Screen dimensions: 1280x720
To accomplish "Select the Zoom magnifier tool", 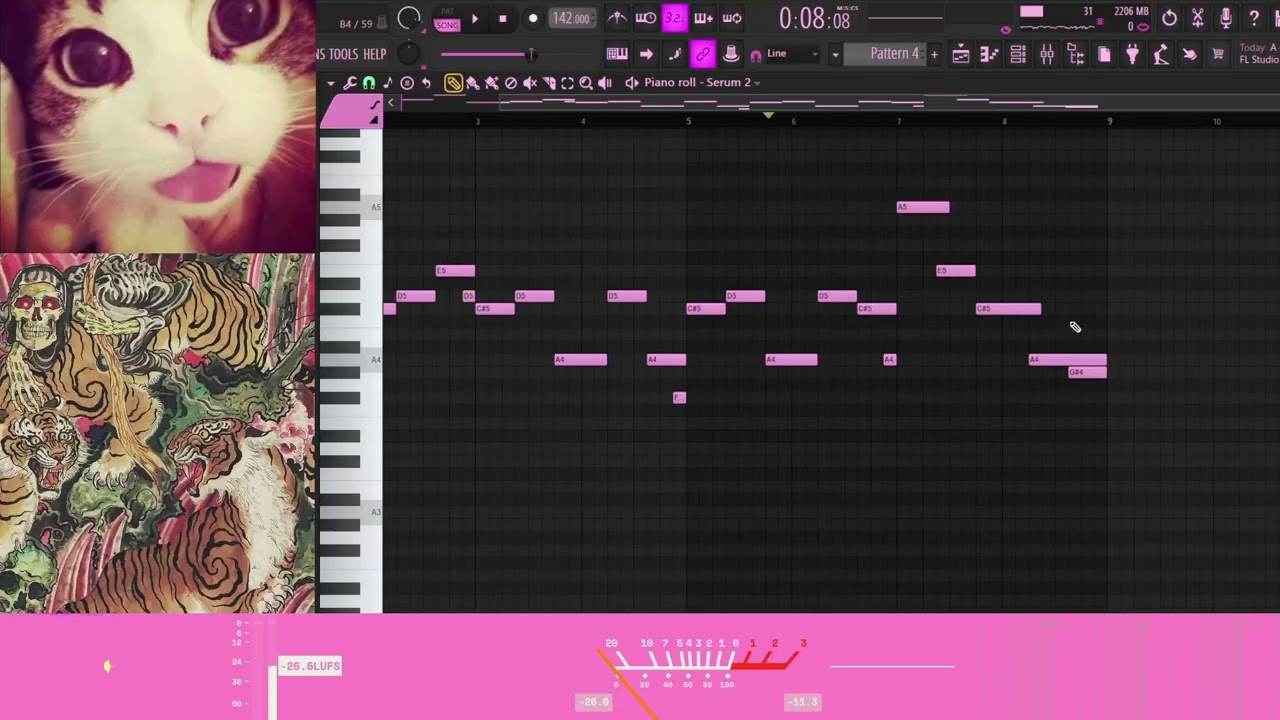I will pyautogui.click(x=586, y=83).
